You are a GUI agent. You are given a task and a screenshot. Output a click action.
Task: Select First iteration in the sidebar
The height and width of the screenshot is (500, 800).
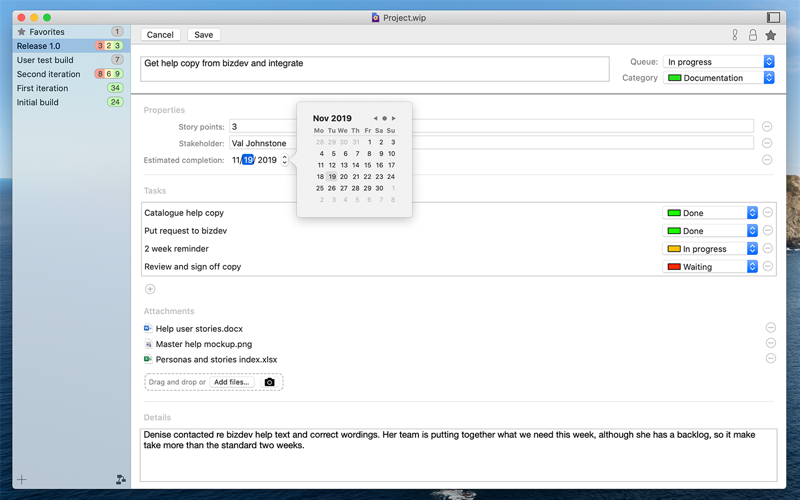71,88
